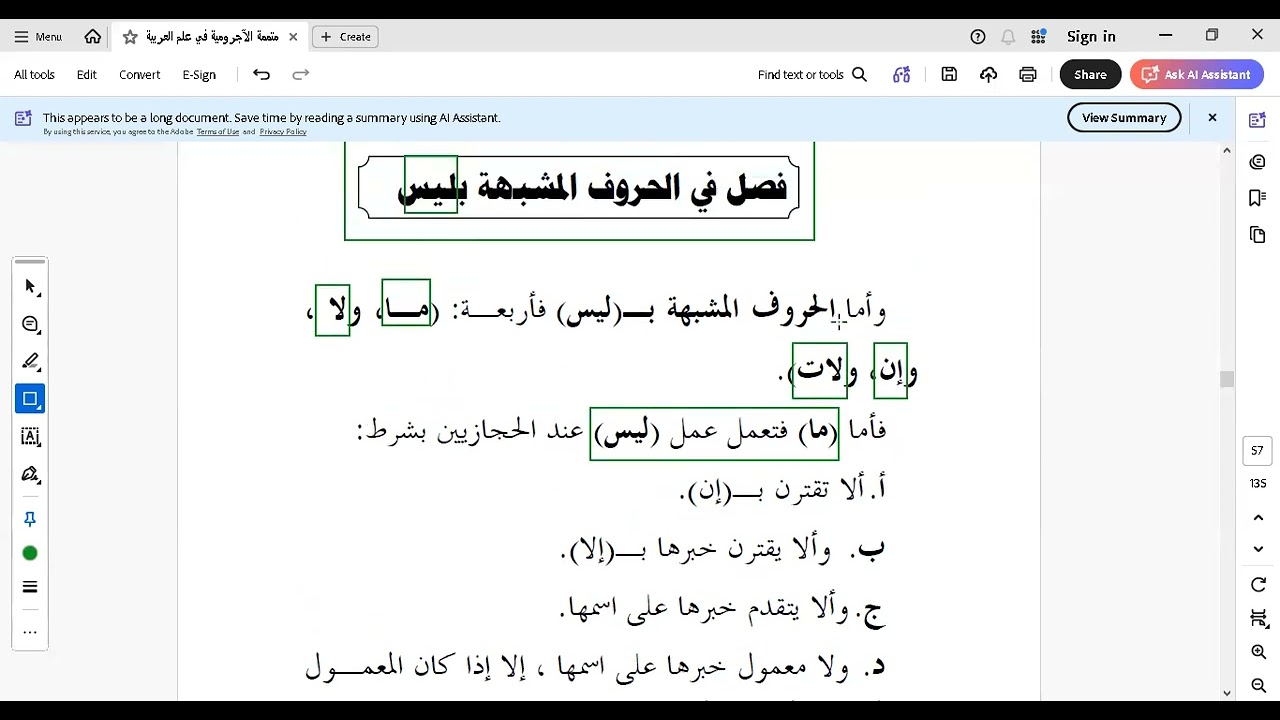Open the notifications bell
This screenshot has width=1280, height=720.
point(1008,36)
